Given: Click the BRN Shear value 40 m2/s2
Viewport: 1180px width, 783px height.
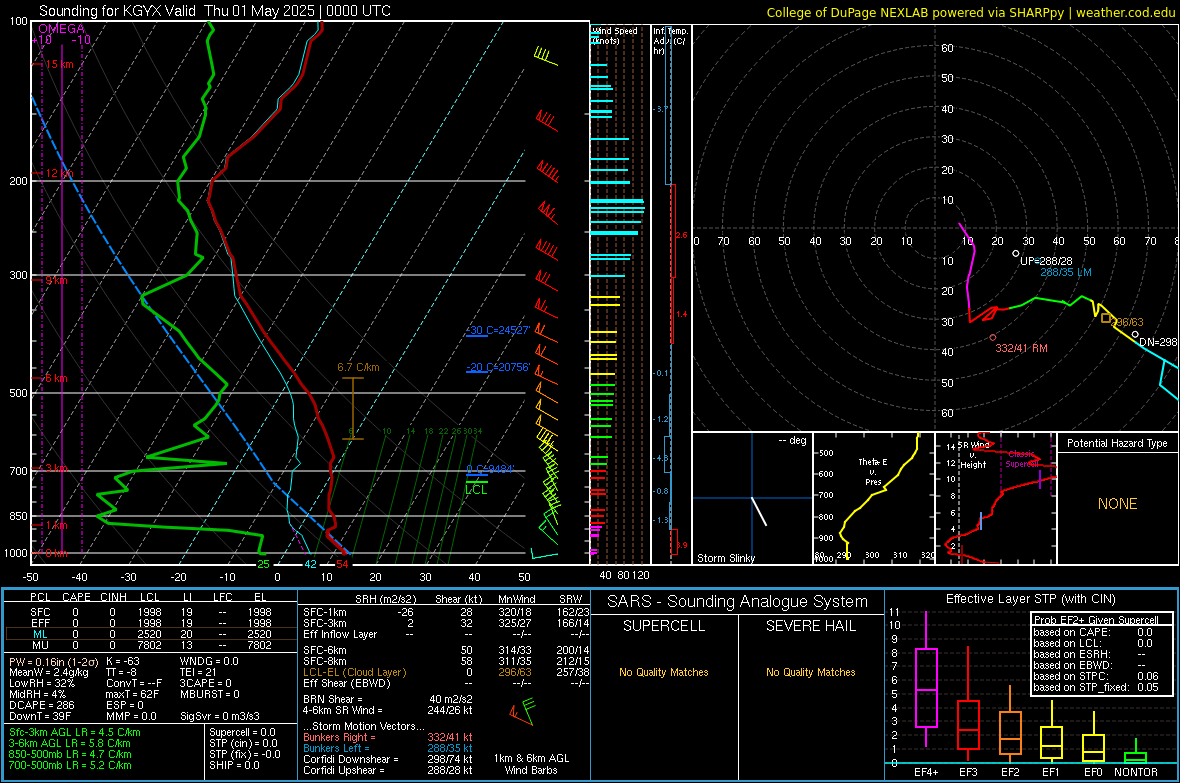Looking at the screenshot, I should point(451,699).
